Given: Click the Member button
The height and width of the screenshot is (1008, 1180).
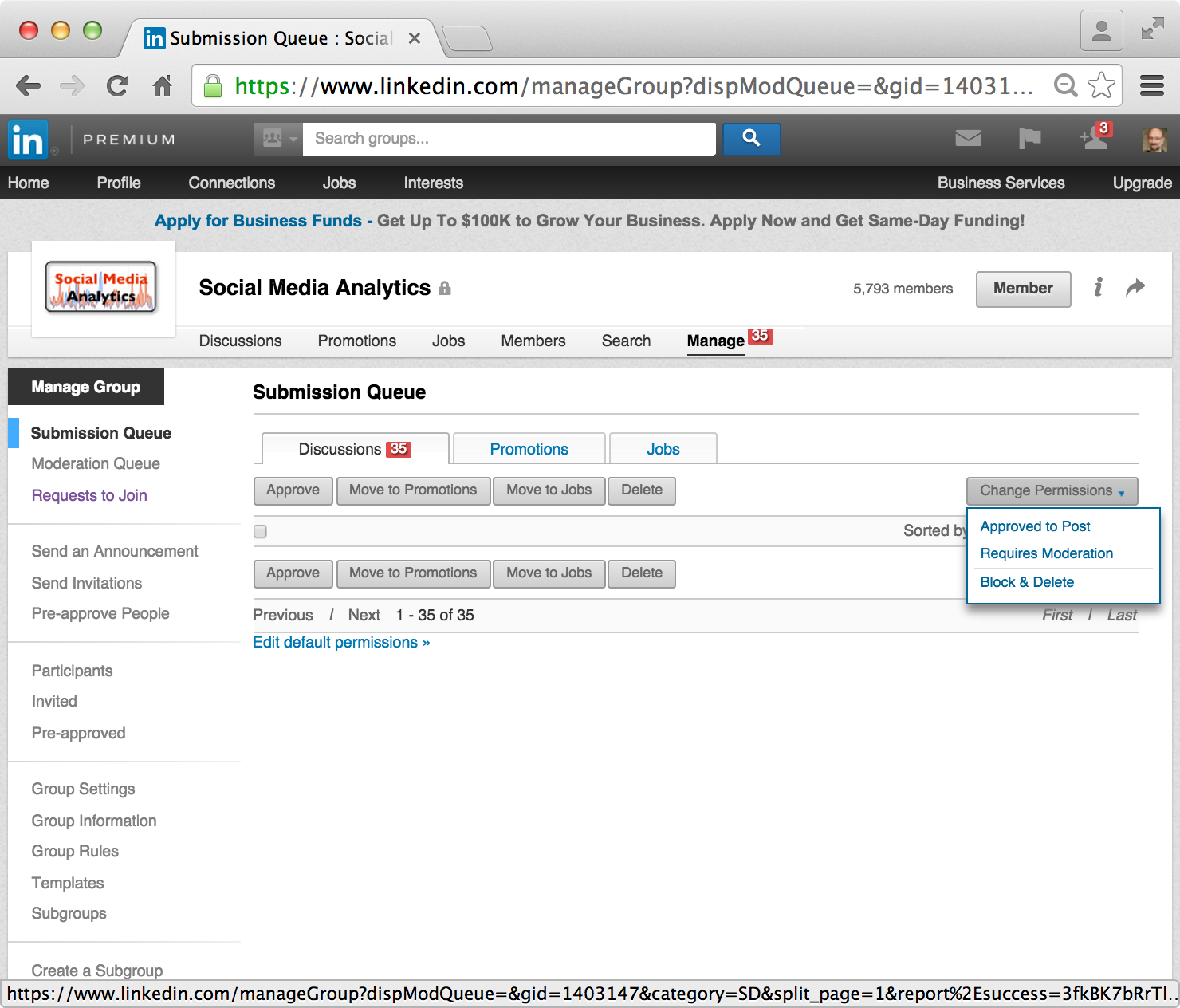Looking at the screenshot, I should [x=1023, y=289].
